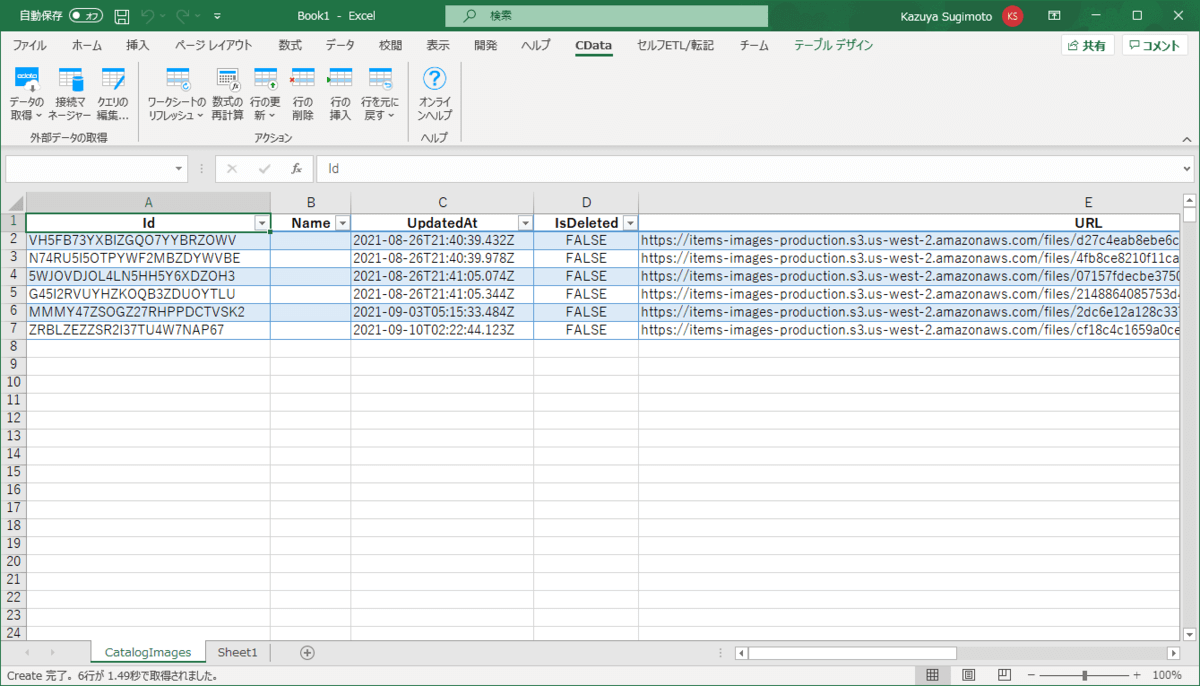Click the zoom slider in status bar

click(x=1084, y=675)
